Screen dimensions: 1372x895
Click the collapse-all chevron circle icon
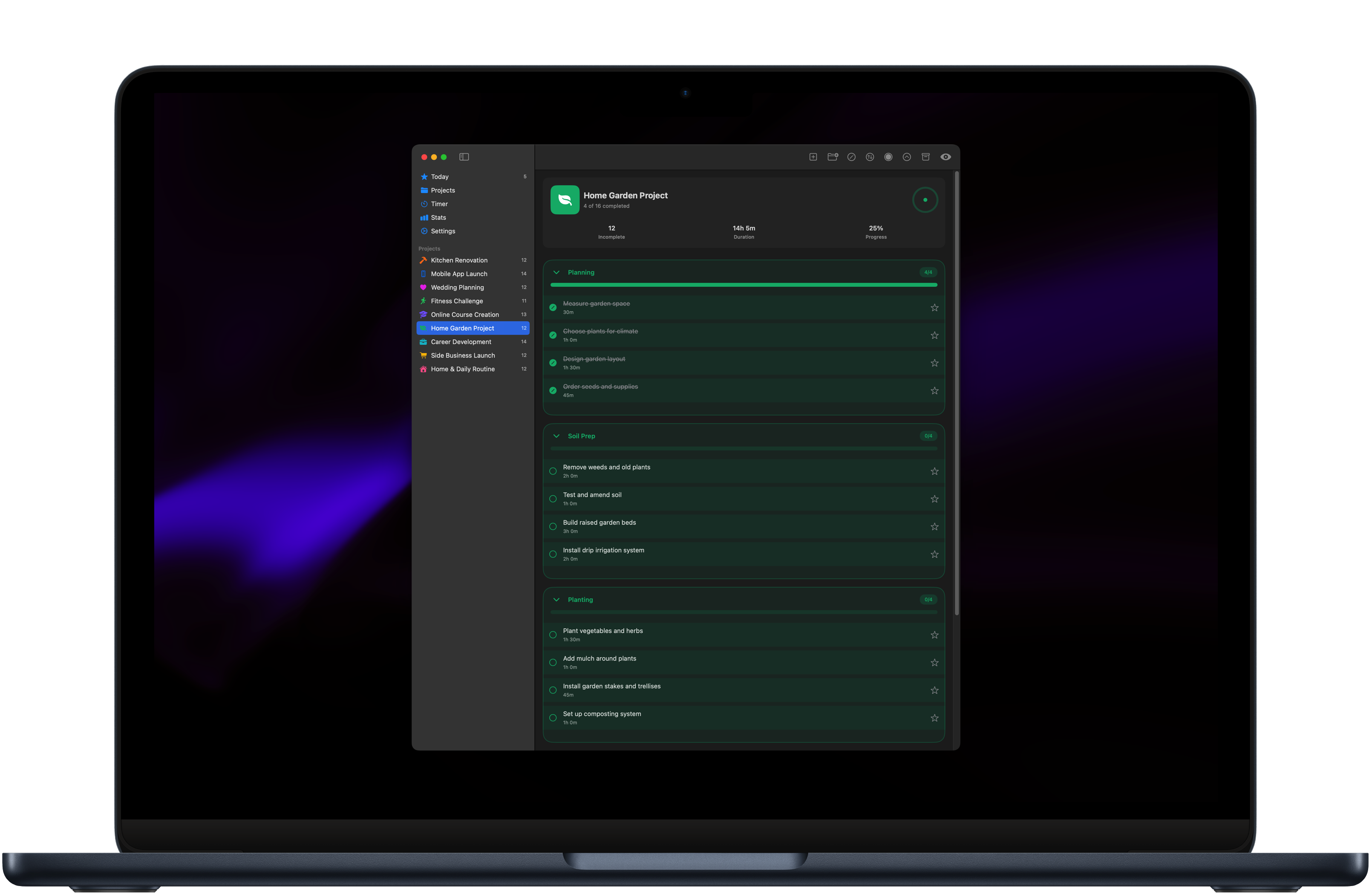tap(907, 157)
